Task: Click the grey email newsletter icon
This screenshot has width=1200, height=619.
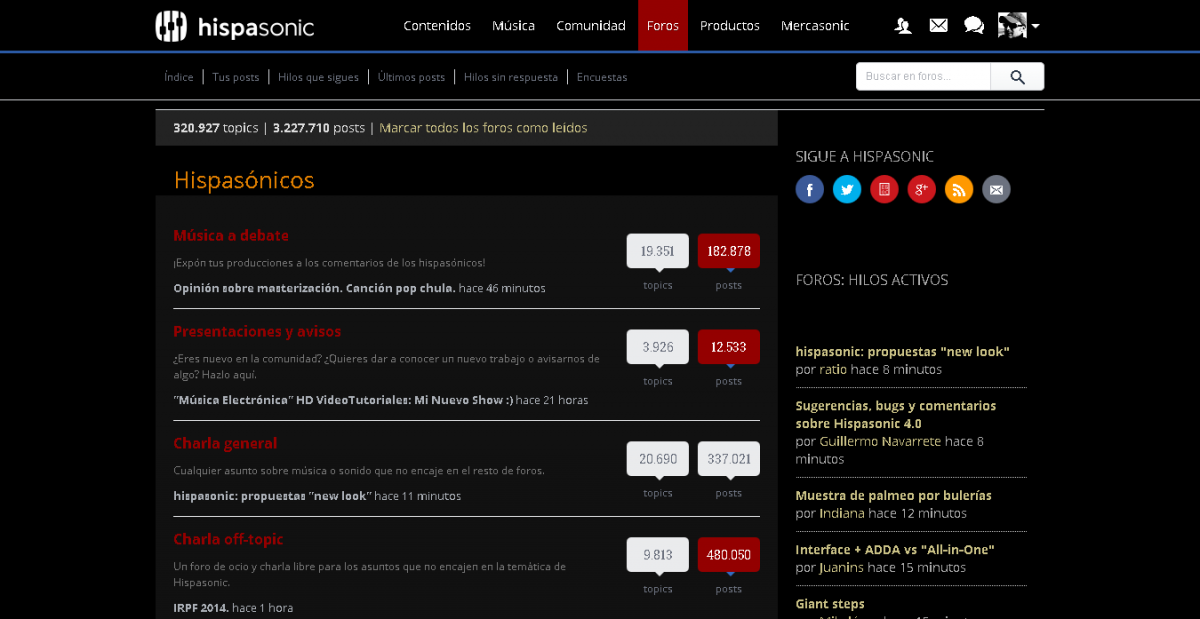Action: [x=996, y=189]
